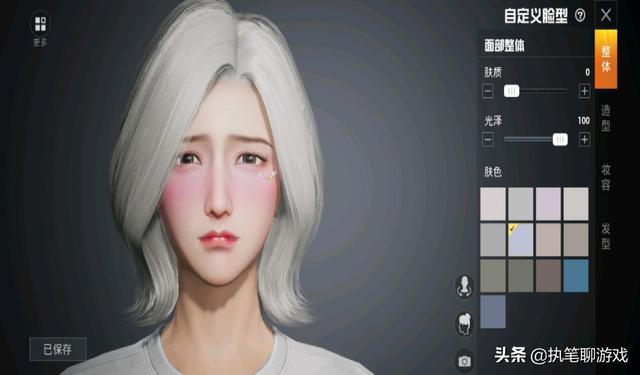This screenshot has width=640, height=375.
Task: Increase 光泽 with the plus button
Action: 584,140
